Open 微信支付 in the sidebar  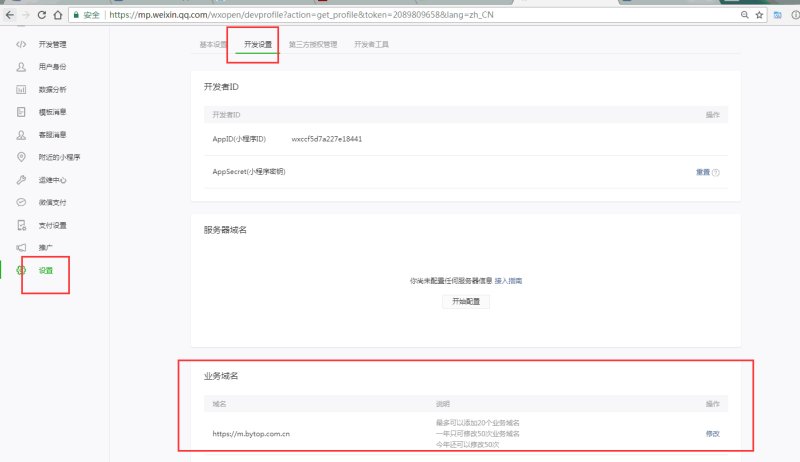52,202
